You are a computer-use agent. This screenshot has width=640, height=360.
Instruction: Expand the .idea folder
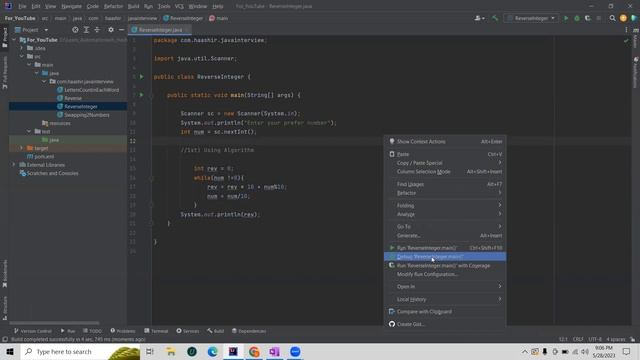coord(22,48)
